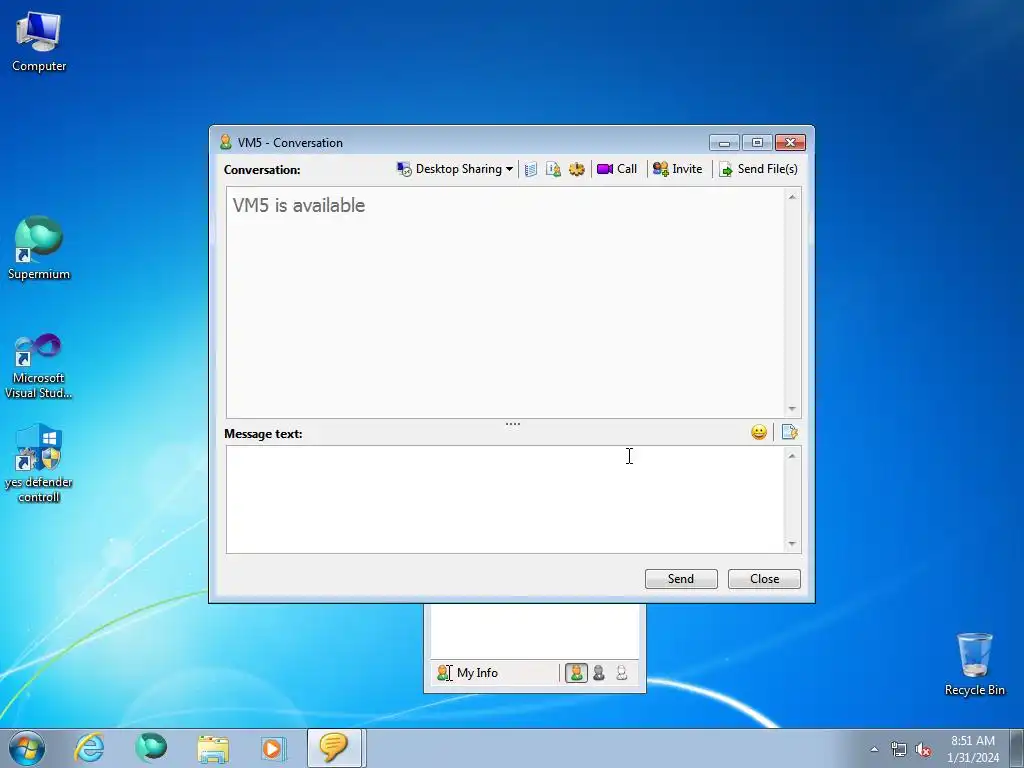Screen dimensions: 1024x768
Task: Toggle the white offline users filter icon
Action: [622, 673]
